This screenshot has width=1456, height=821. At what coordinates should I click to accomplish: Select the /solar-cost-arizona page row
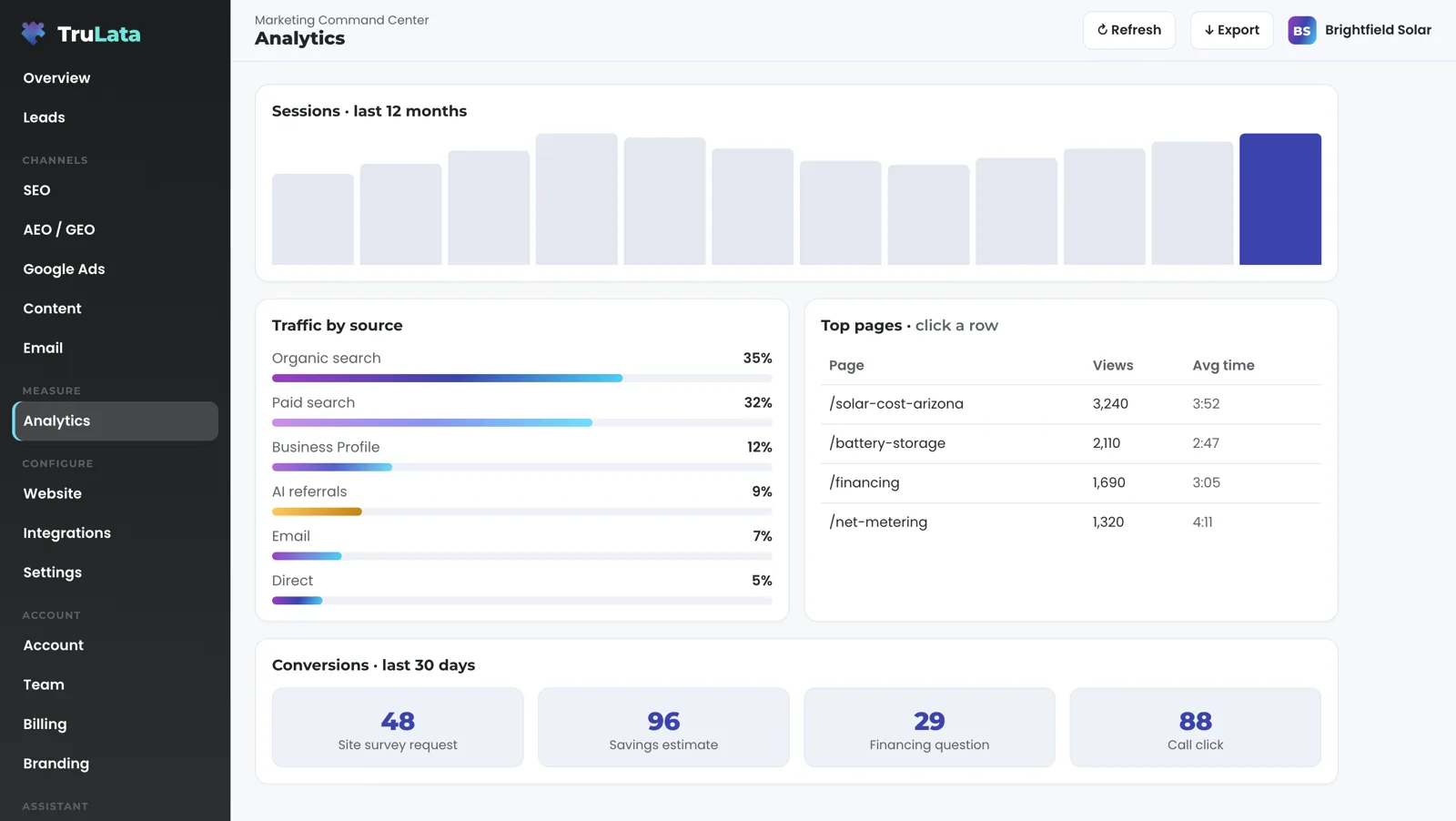[1071, 404]
